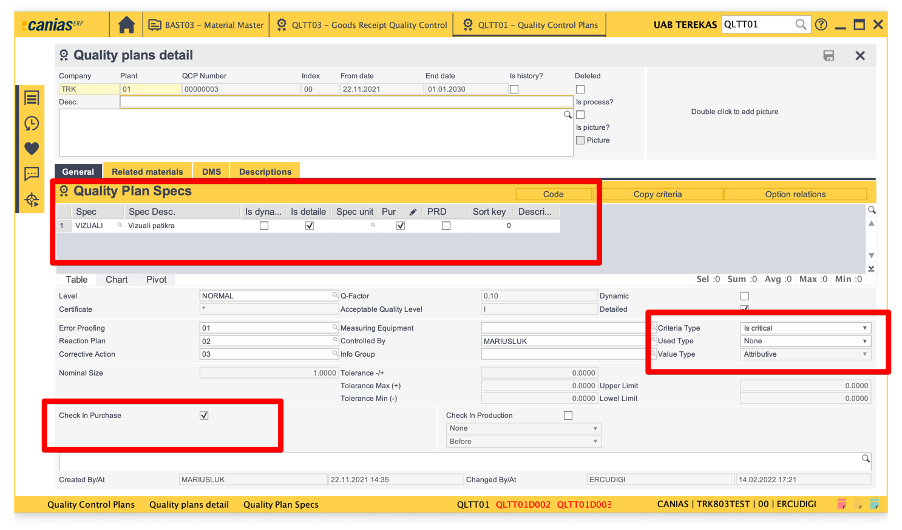Click the list menu sidebar icon
This screenshot has width=902, height=530.
point(32,98)
